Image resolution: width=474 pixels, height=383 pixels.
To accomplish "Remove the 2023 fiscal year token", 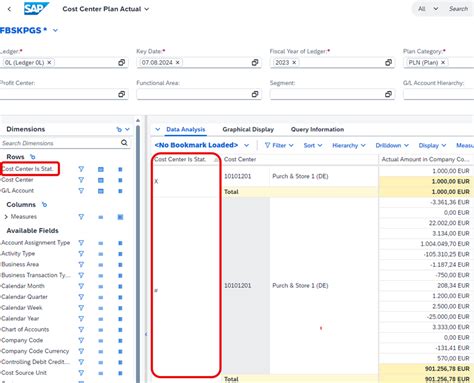I will click(294, 62).
